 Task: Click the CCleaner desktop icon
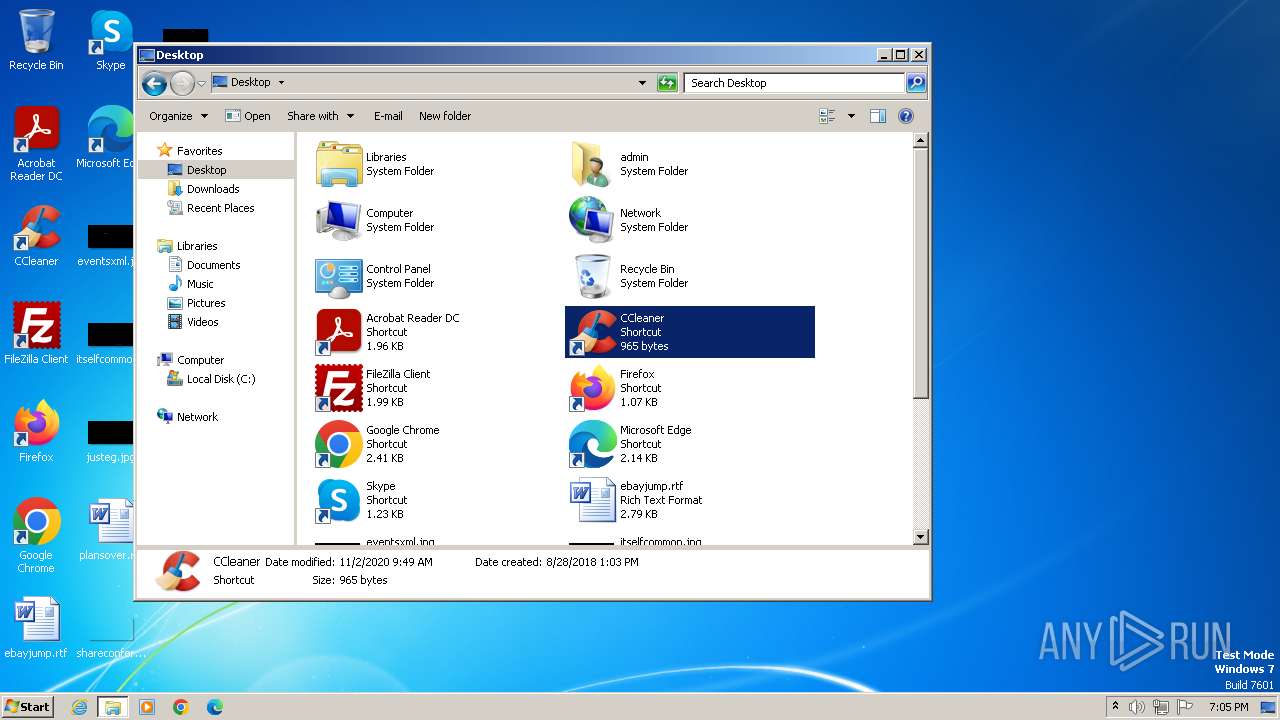[x=36, y=236]
